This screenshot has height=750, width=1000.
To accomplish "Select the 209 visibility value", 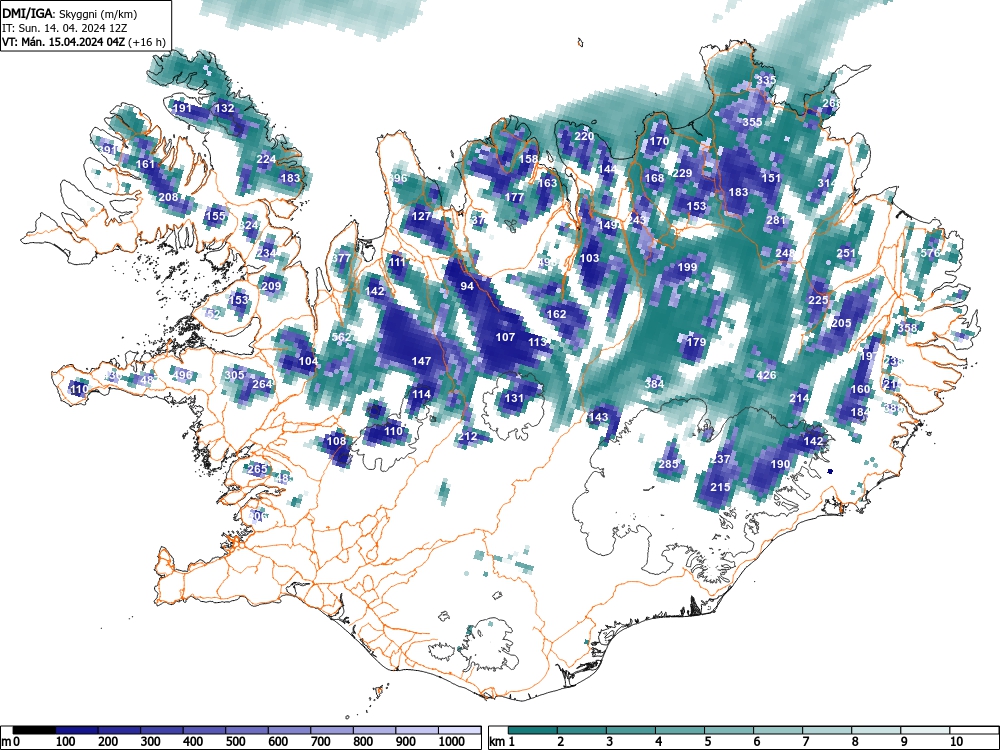I will point(271,286).
